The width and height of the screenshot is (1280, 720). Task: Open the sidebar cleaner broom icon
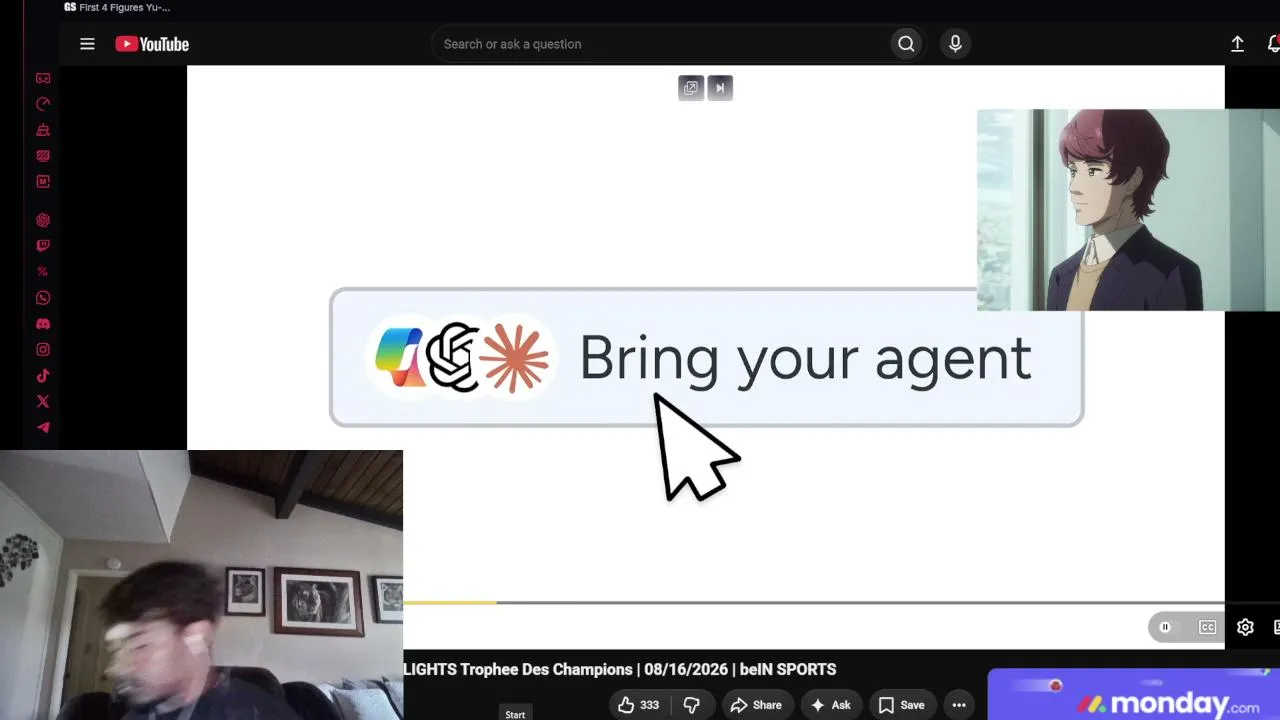pyautogui.click(x=43, y=130)
